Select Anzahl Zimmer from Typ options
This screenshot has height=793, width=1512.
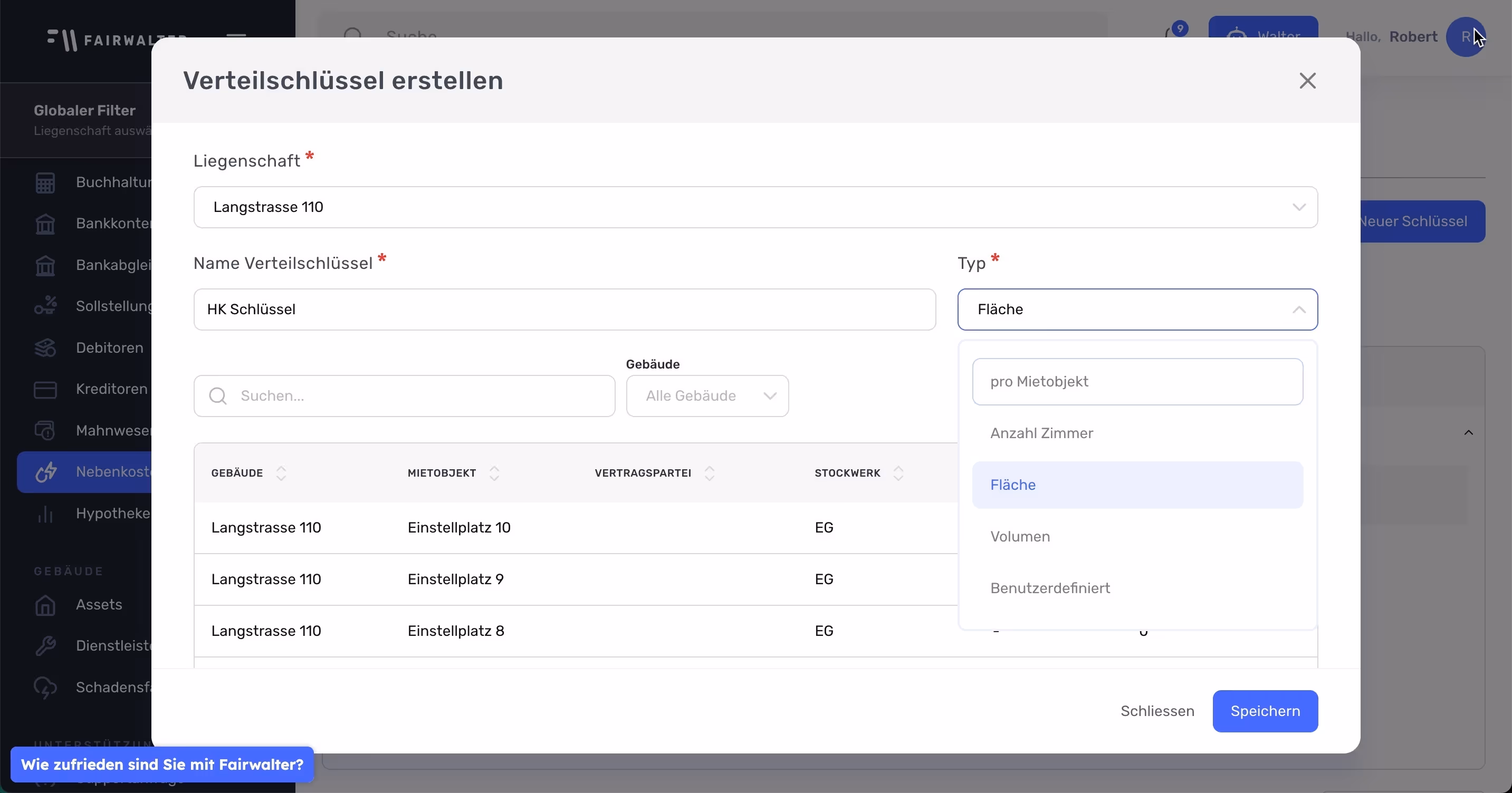pos(1041,433)
